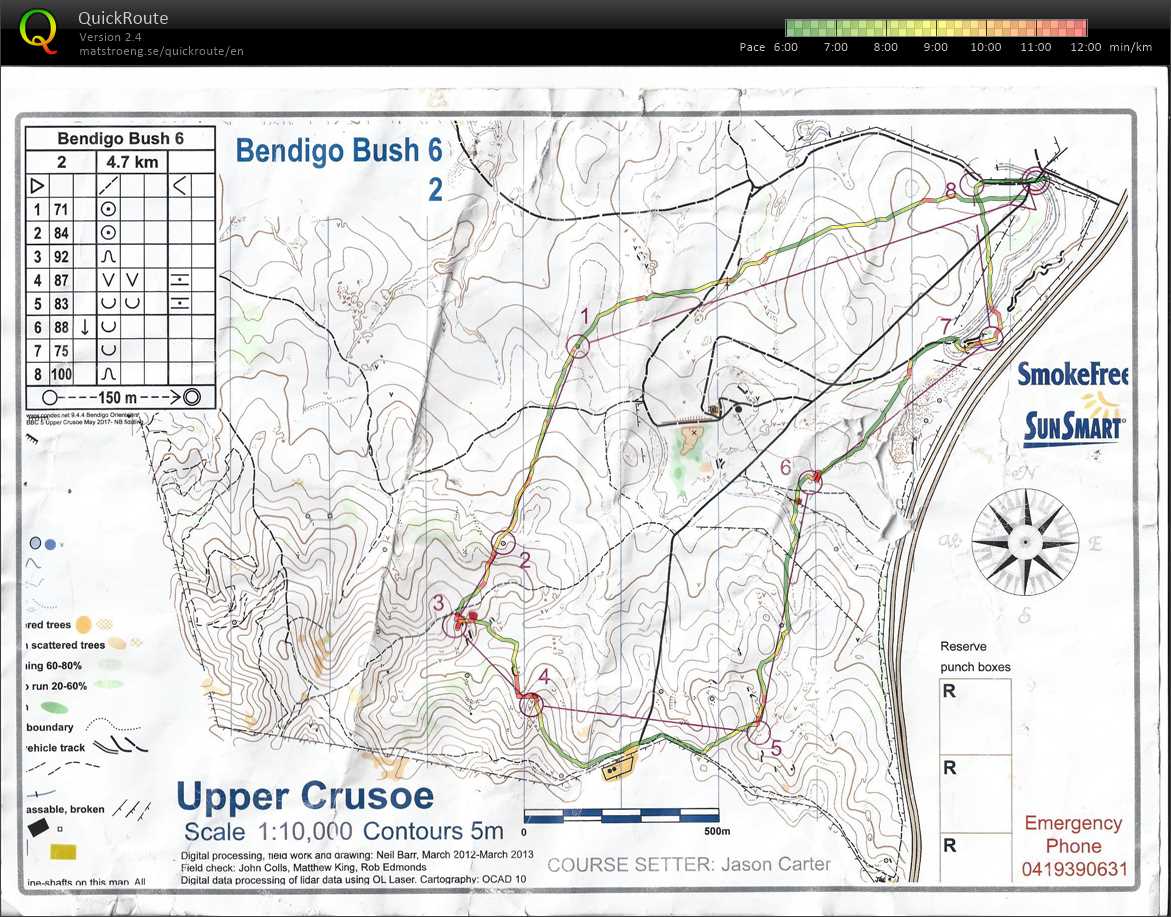Image resolution: width=1171 pixels, height=917 pixels.
Task: Click the QuickRoute green Q logo
Action: click(x=39, y=31)
